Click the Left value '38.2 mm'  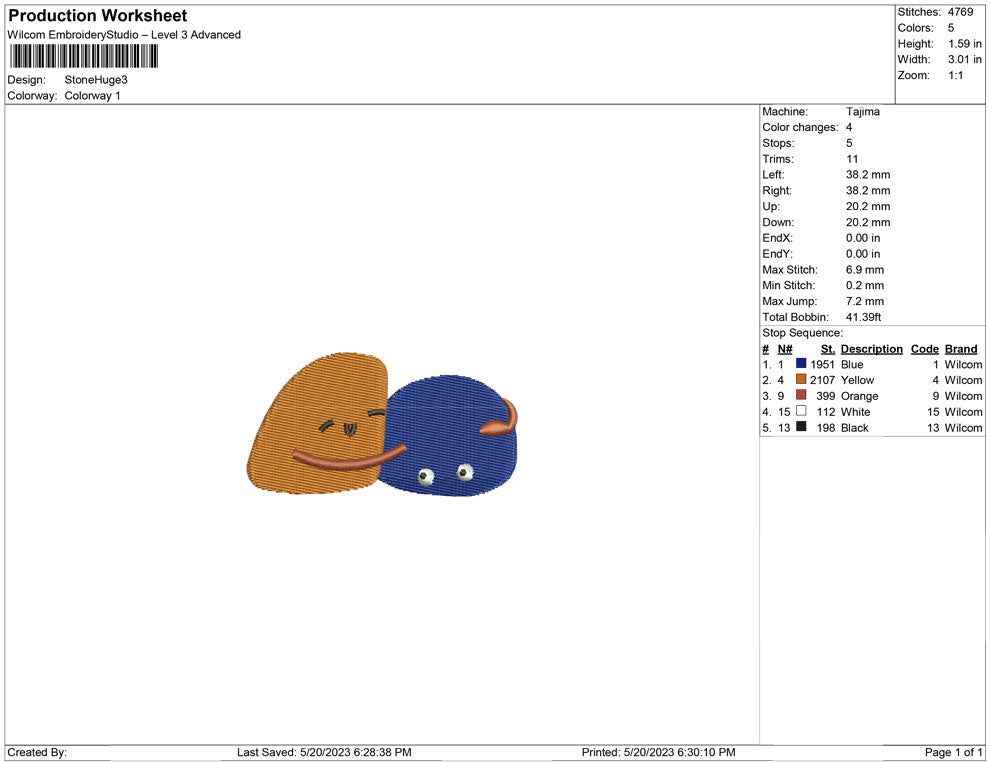pyautogui.click(x=868, y=175)
